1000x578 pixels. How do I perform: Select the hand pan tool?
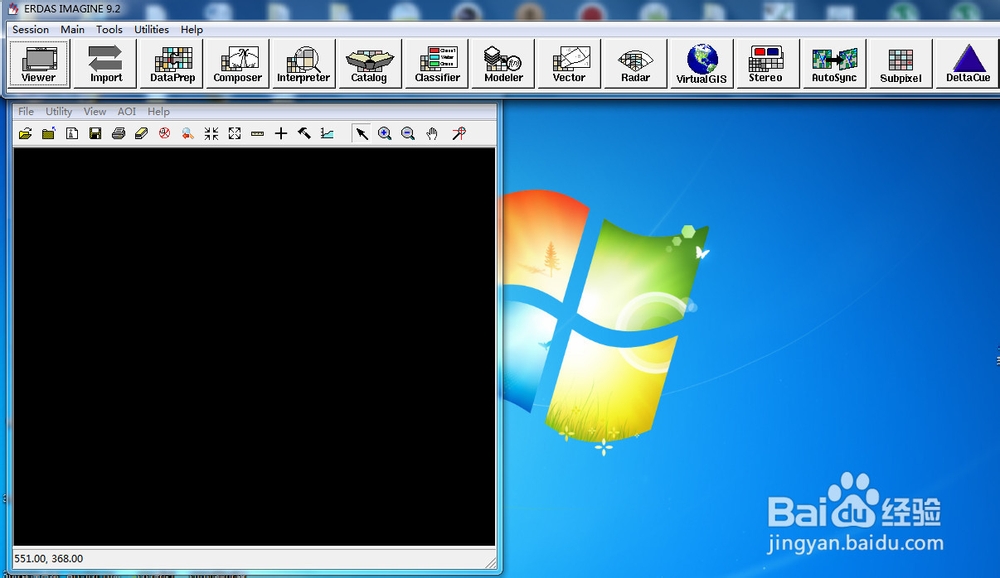[x=432, y=133]
